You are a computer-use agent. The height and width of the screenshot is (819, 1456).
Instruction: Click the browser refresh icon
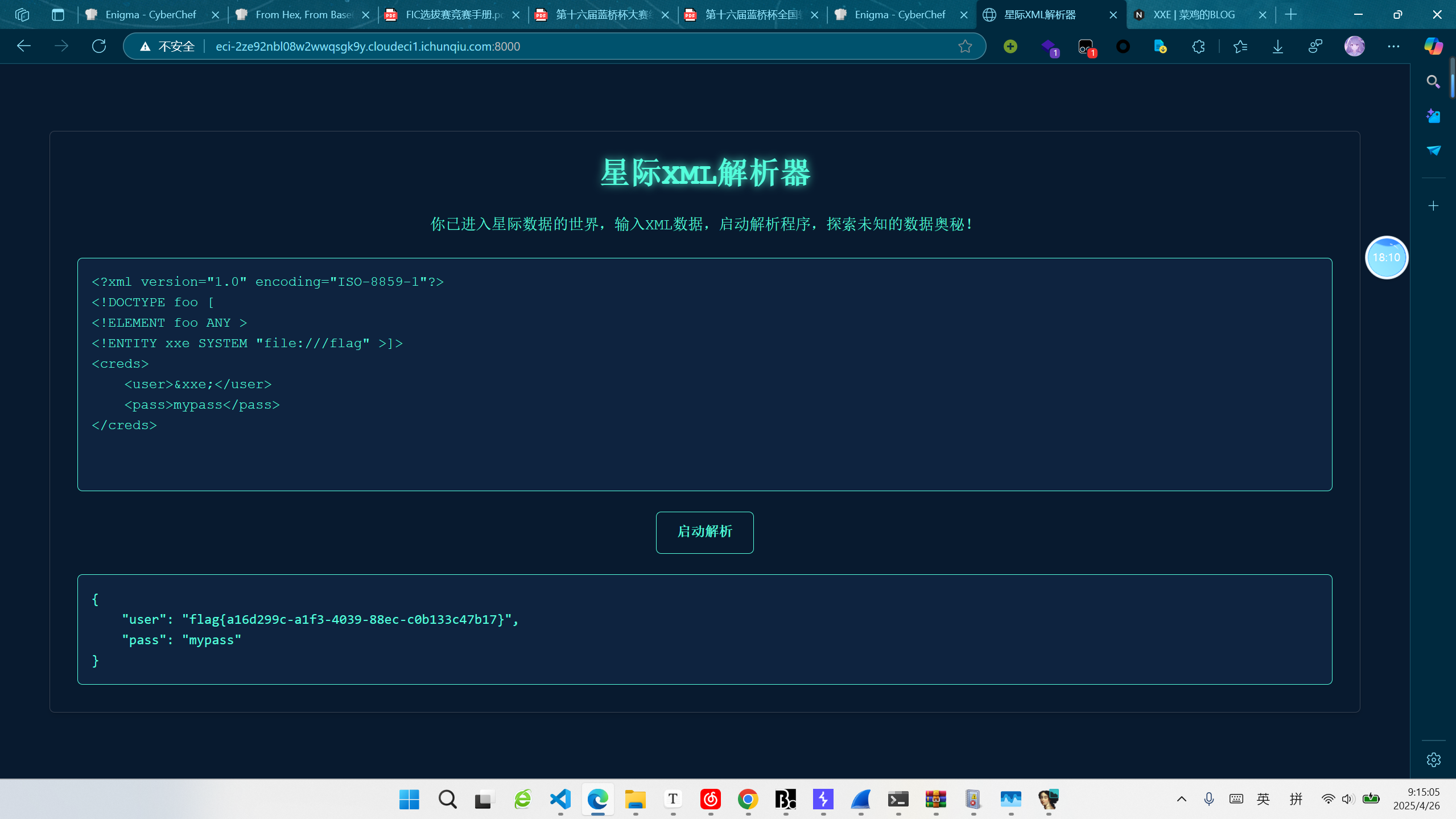pyautogui.click(x=99, y=46)
